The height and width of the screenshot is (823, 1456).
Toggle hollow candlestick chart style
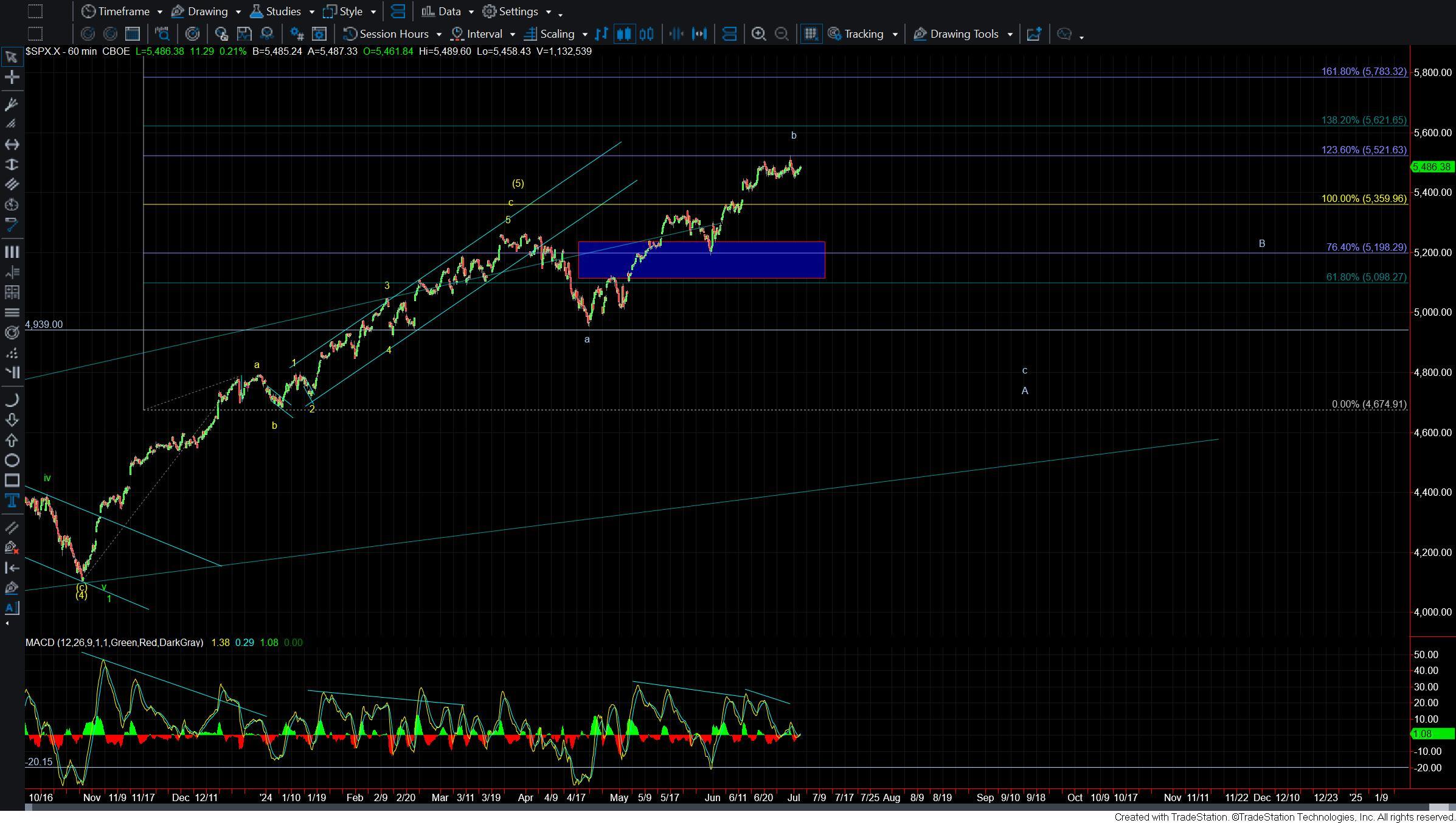point(647,34)
